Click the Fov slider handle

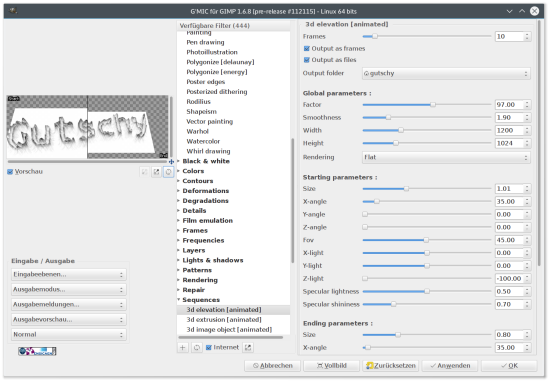coord(426,240)
